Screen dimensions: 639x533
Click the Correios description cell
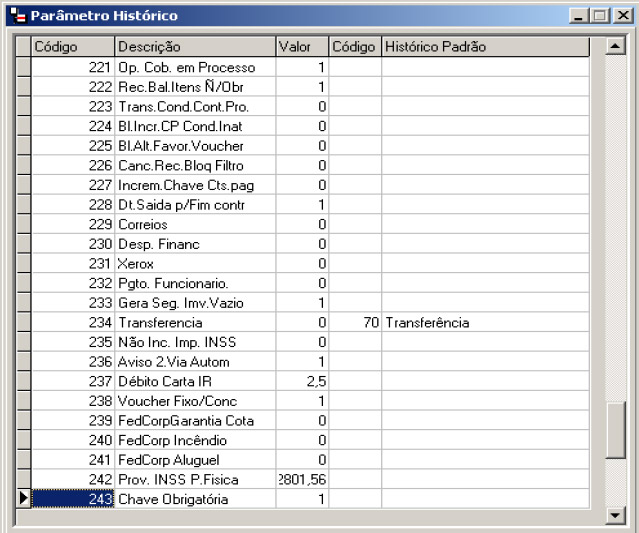pos(195,224)
